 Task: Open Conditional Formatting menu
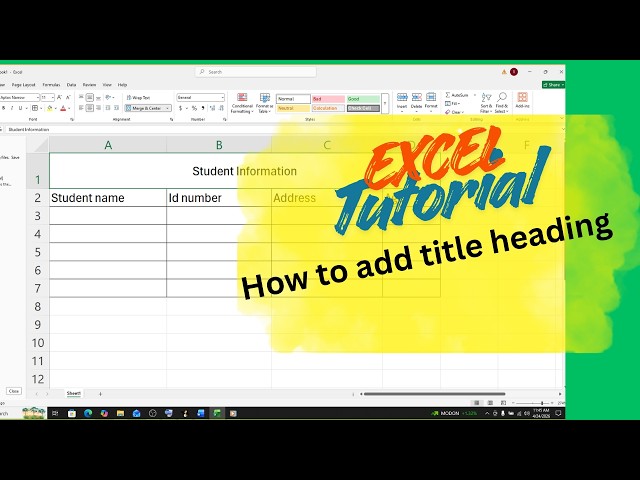242,103
